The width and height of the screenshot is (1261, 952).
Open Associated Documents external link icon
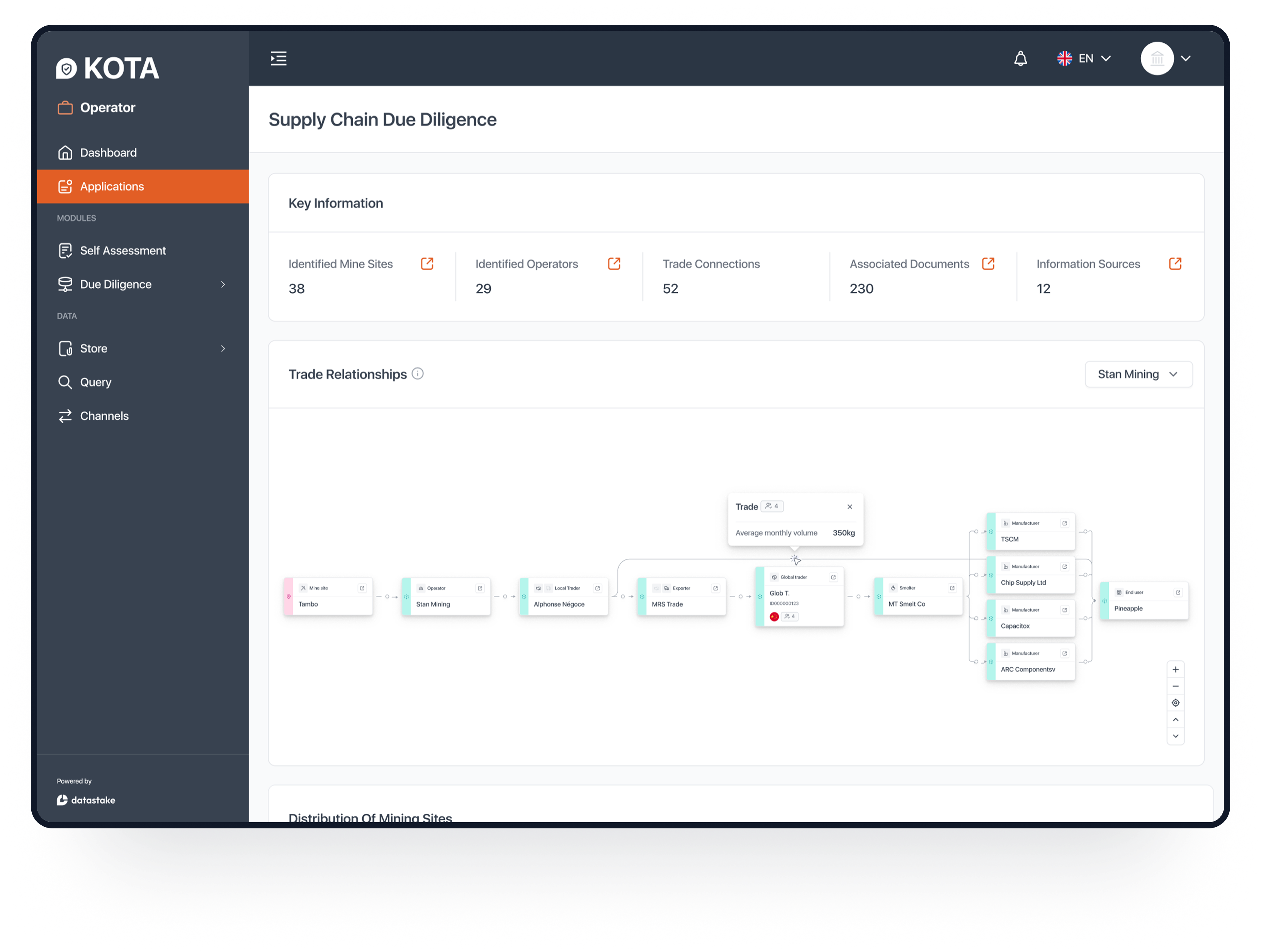(988, 263)
